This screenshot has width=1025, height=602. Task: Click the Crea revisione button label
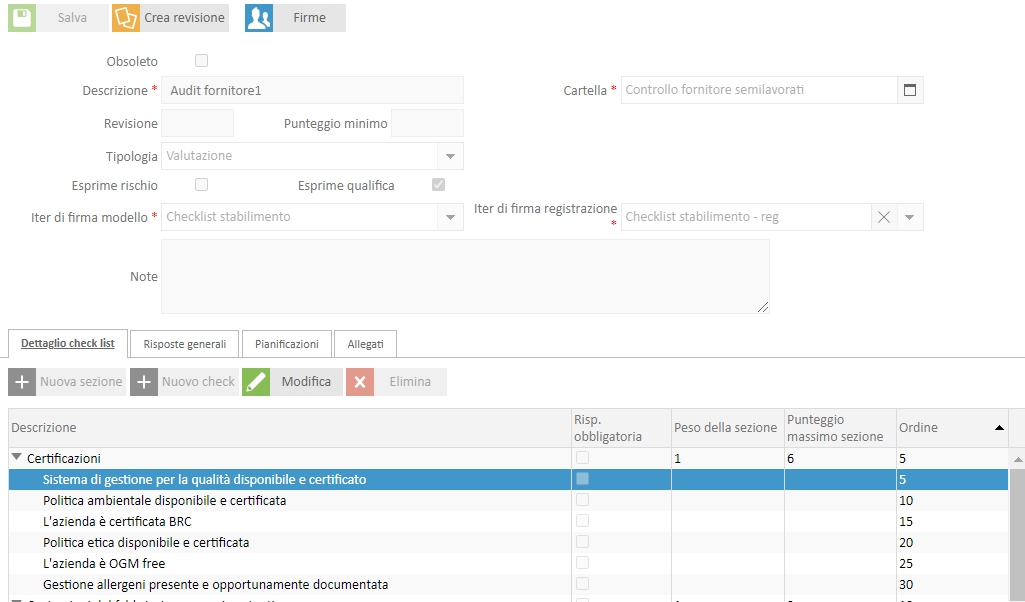184,18
